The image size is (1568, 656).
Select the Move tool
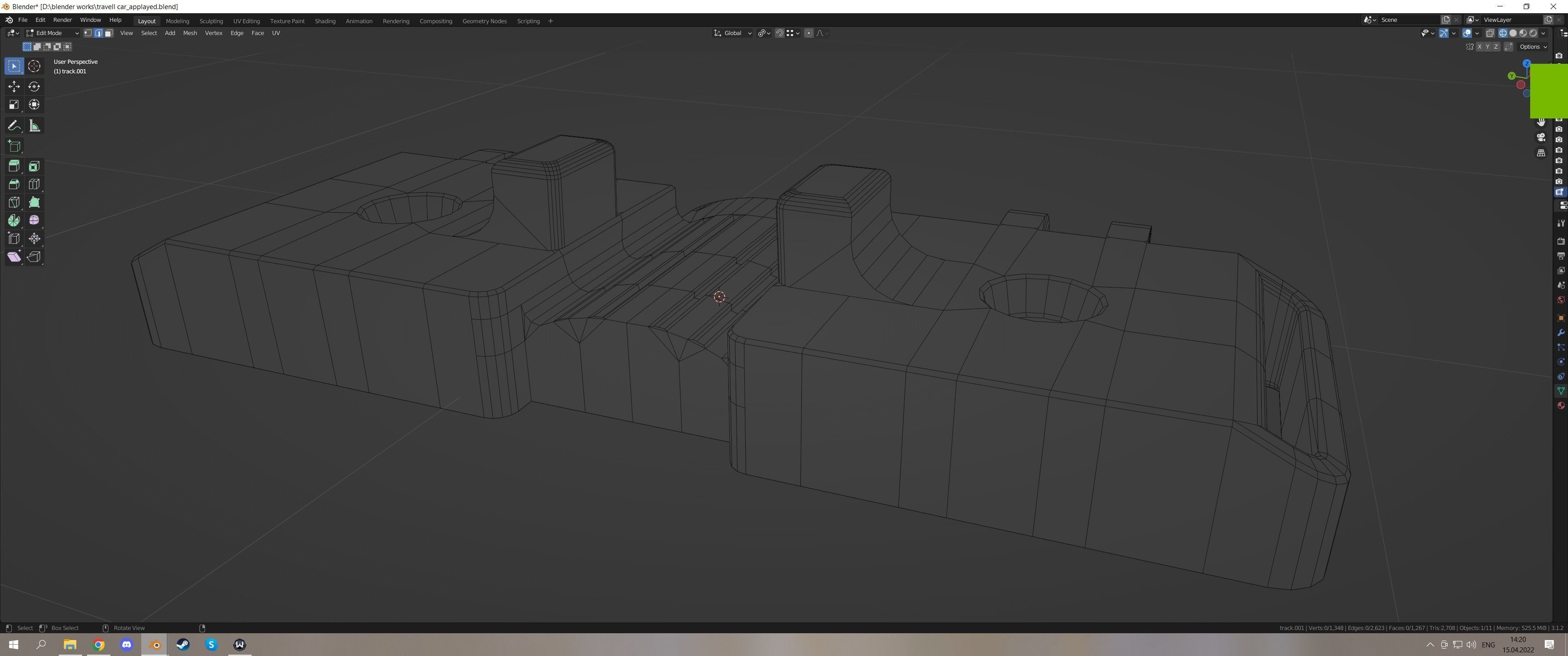[14, 87]
